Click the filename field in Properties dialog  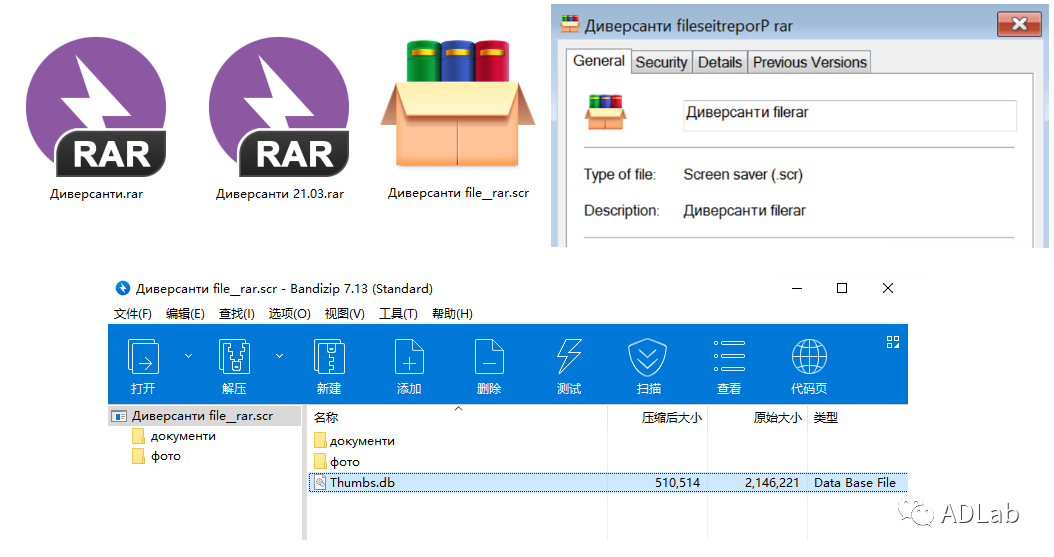pos(849,114)
